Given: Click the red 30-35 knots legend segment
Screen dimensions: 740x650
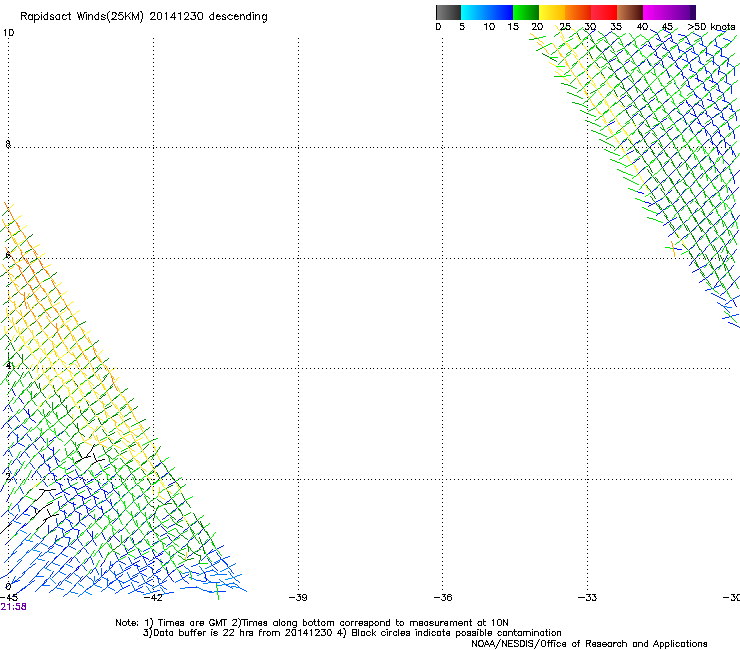Looking at the screenshot, I should click(x=604, y=12).
